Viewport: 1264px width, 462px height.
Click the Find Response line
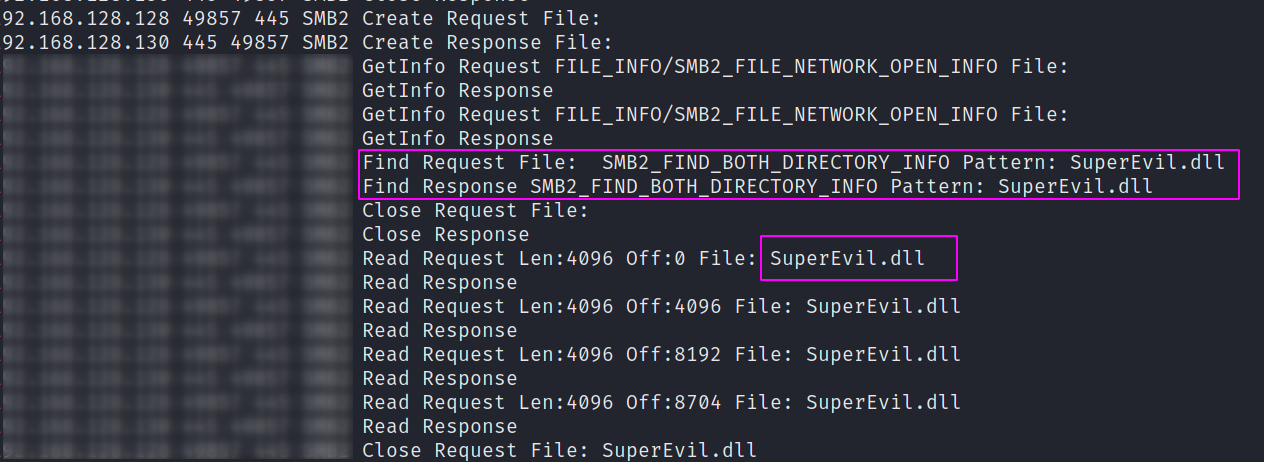point(758,187)
